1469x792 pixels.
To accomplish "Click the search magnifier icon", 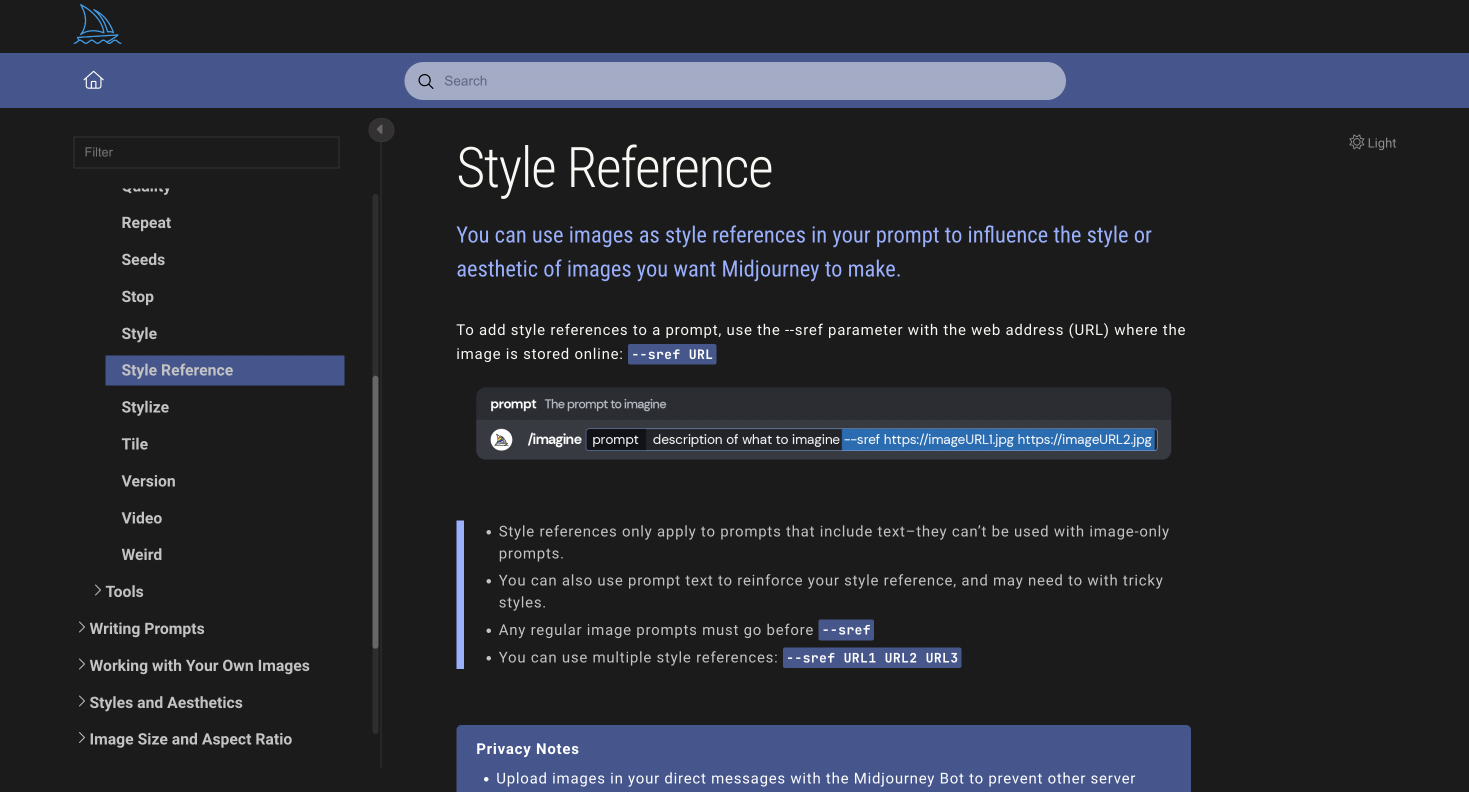I will click(426, 81).
